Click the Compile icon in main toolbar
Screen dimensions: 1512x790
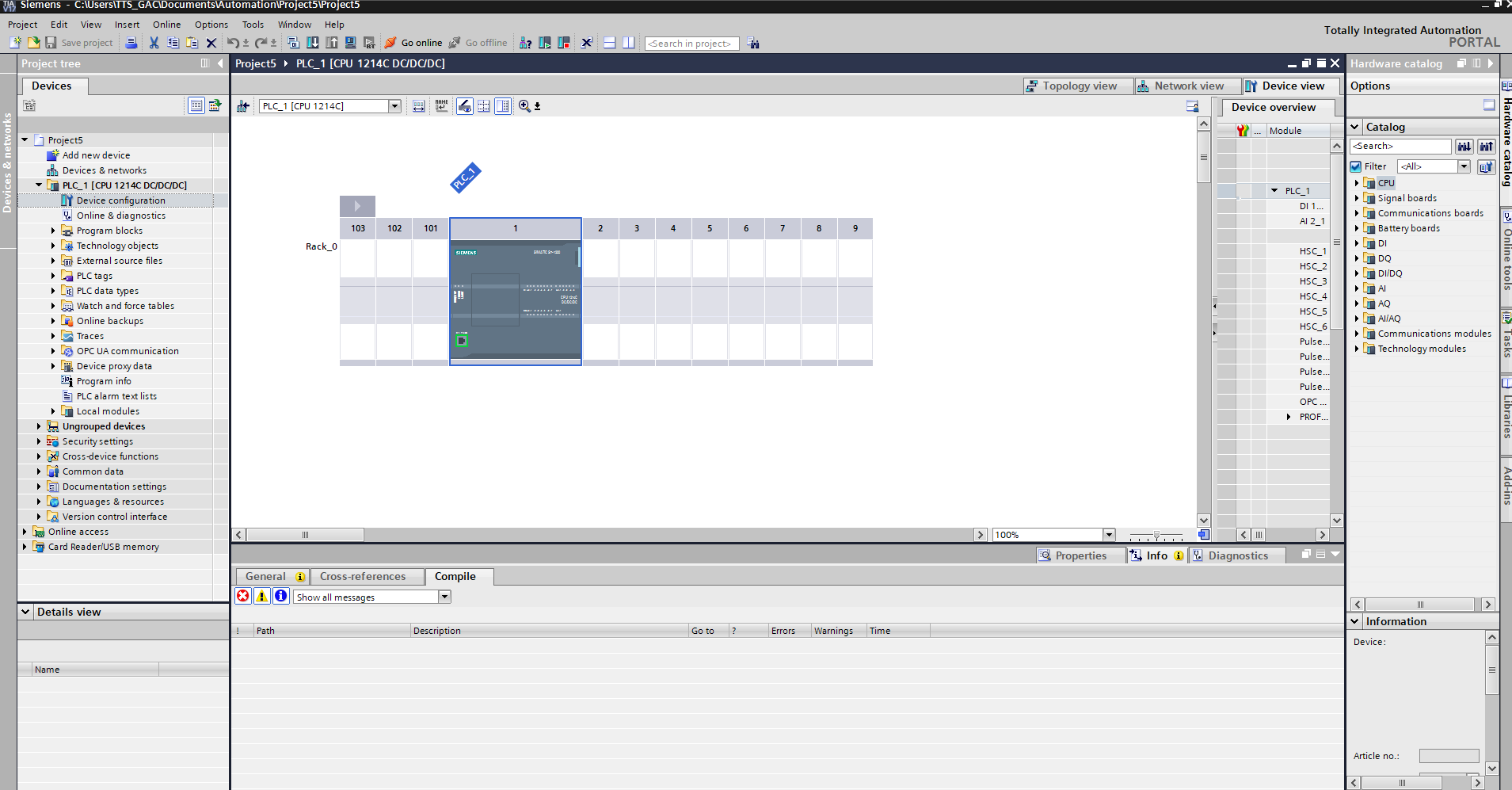coord(294,43)
